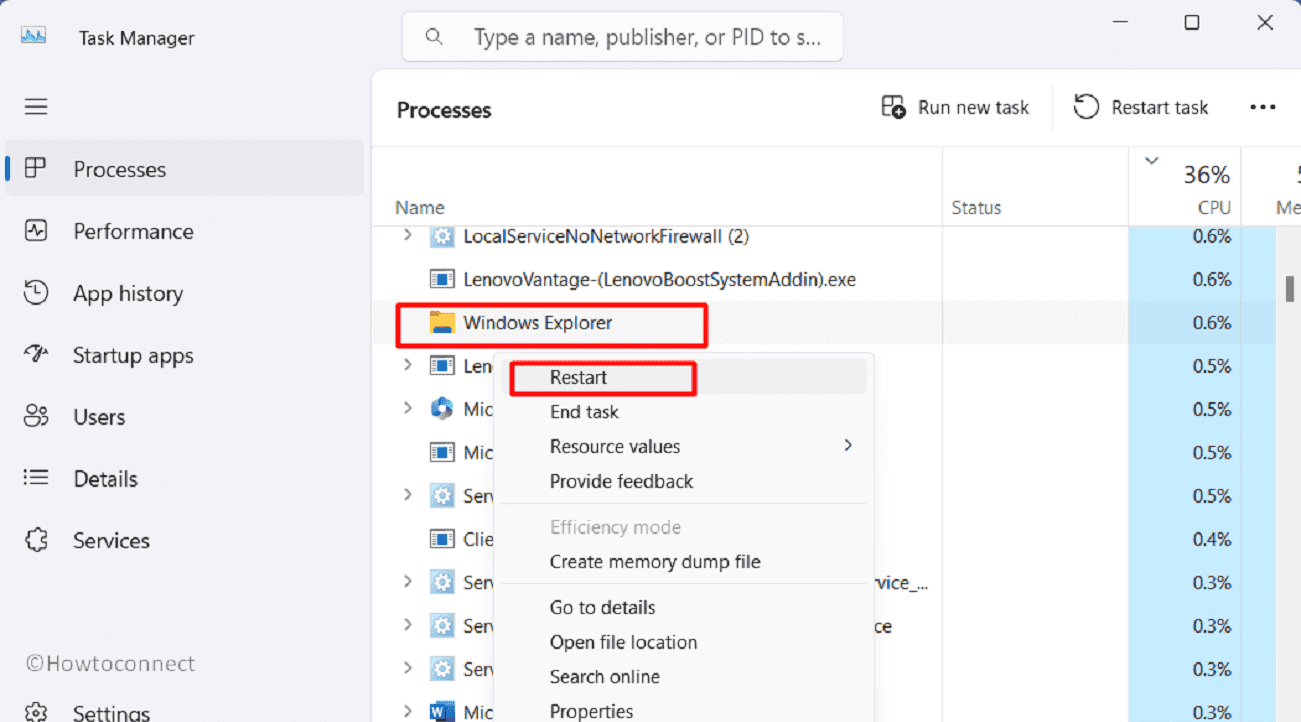The image size is (1301, 722).
Task: Switch to the Details page
Action: click(185, 479)
